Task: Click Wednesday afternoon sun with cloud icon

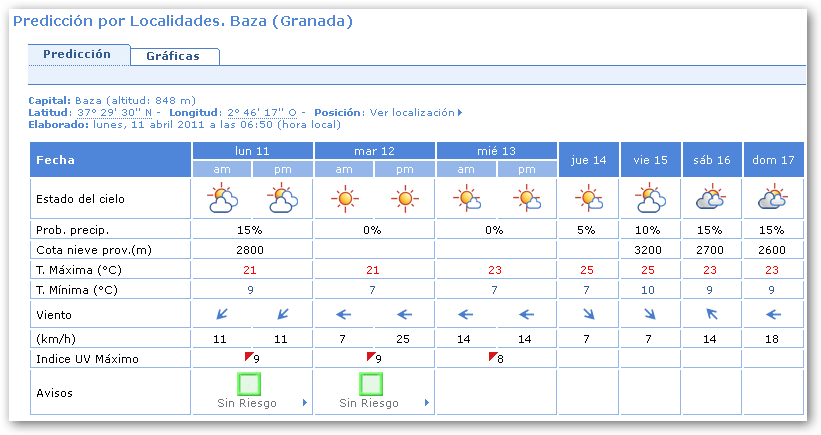Action: coord(526,199)
